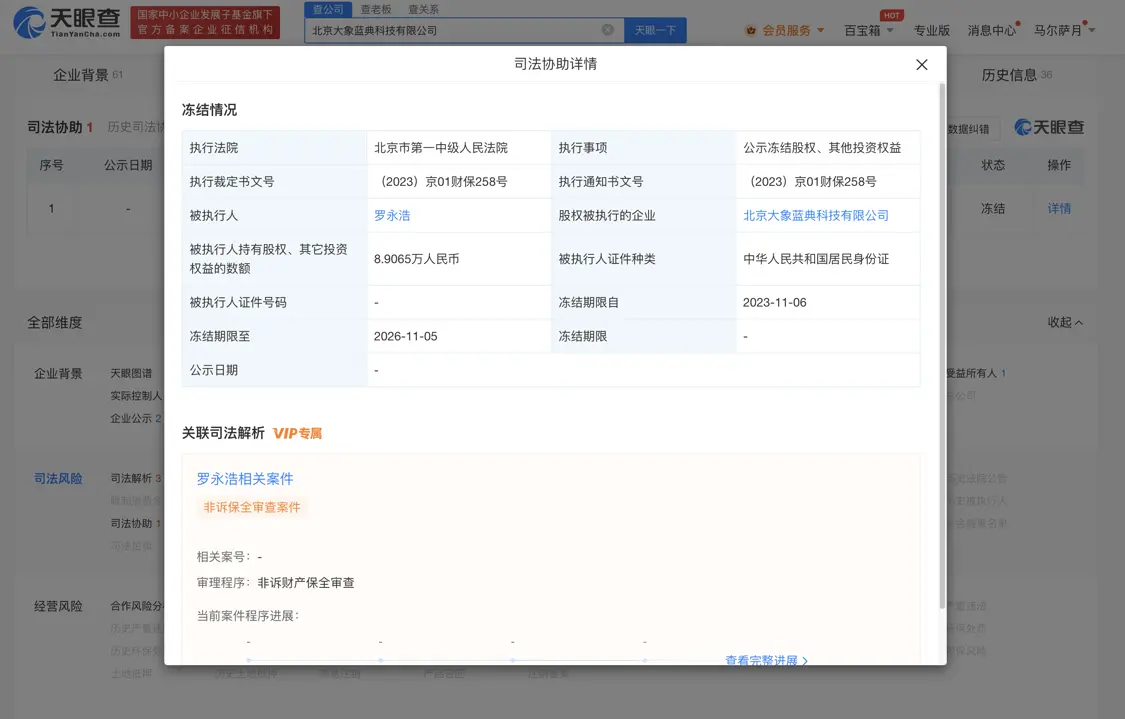Select the freeze start date 2023-11-06
This screenshot has height=719, width=1125.
click(x=775, y=303)
